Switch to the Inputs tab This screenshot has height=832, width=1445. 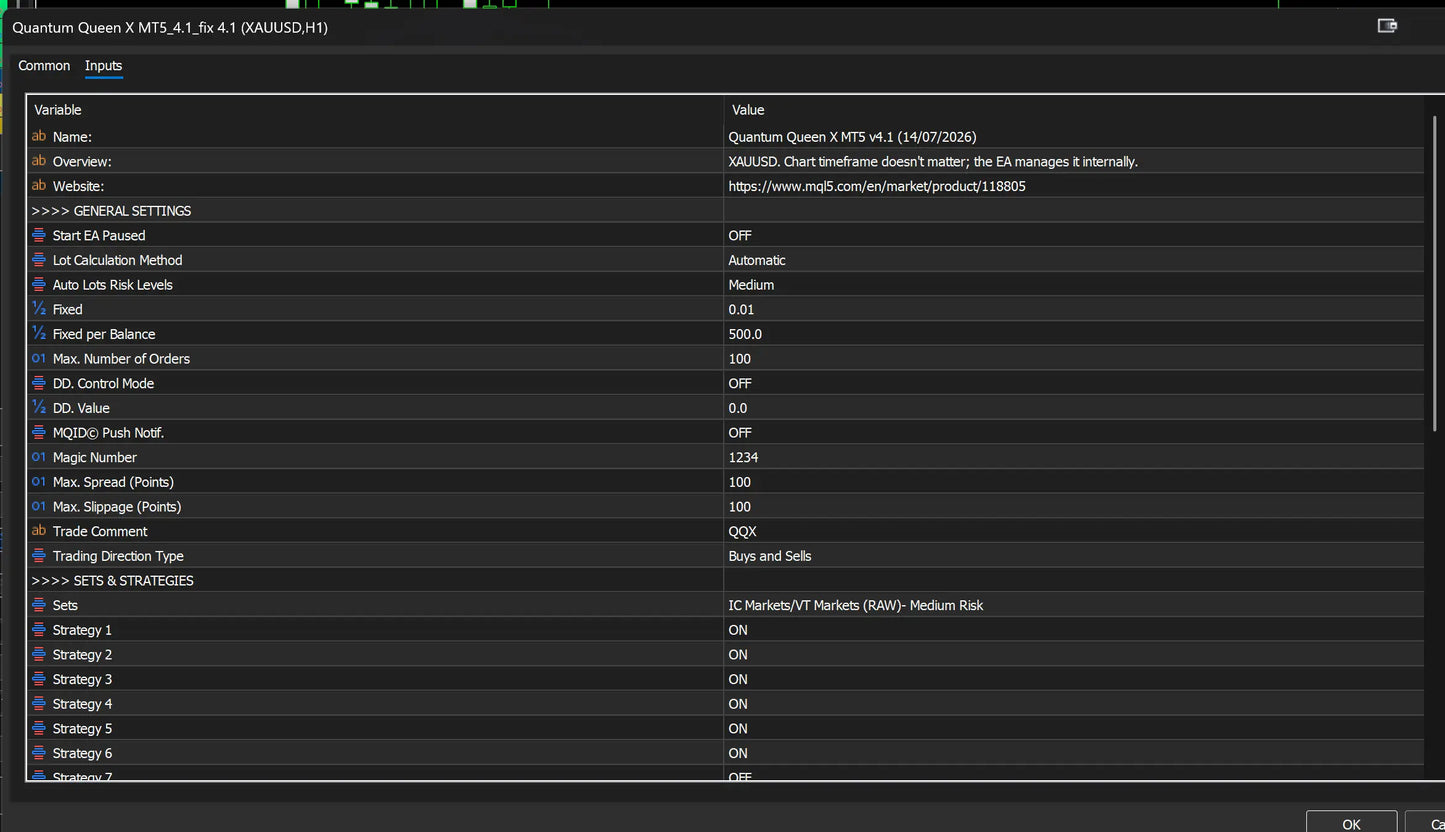(x=103, y=66)
